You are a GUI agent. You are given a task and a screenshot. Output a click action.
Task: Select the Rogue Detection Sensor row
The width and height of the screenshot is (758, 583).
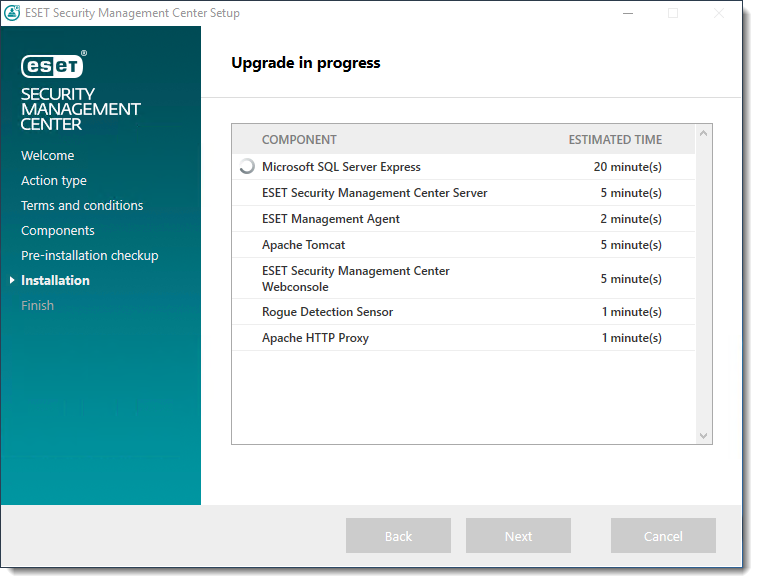coord(464,312)
